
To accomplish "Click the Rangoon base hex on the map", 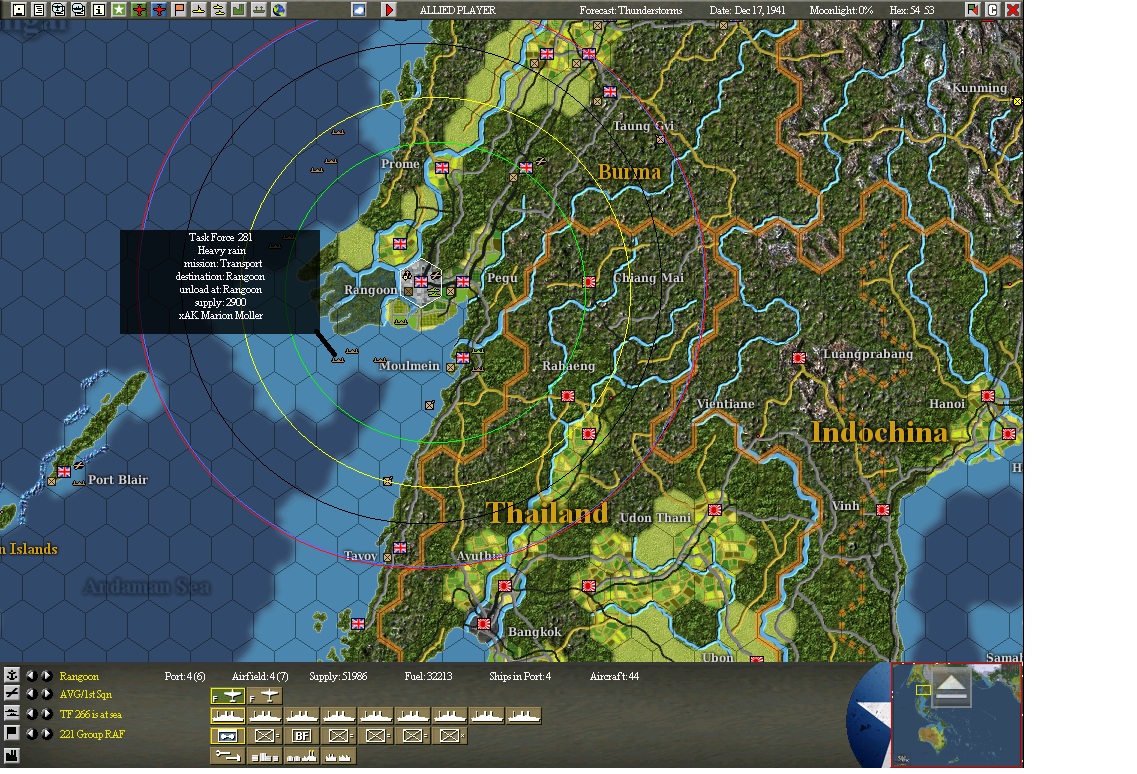I will point(421,282).
